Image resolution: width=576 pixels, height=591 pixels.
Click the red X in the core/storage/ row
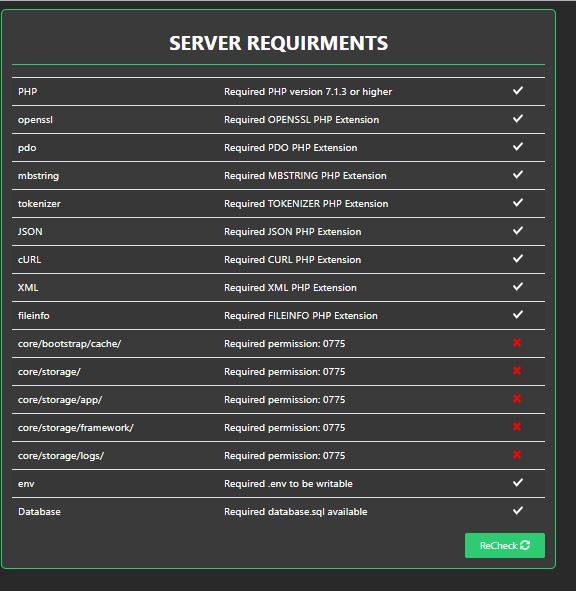click(517, 371)
